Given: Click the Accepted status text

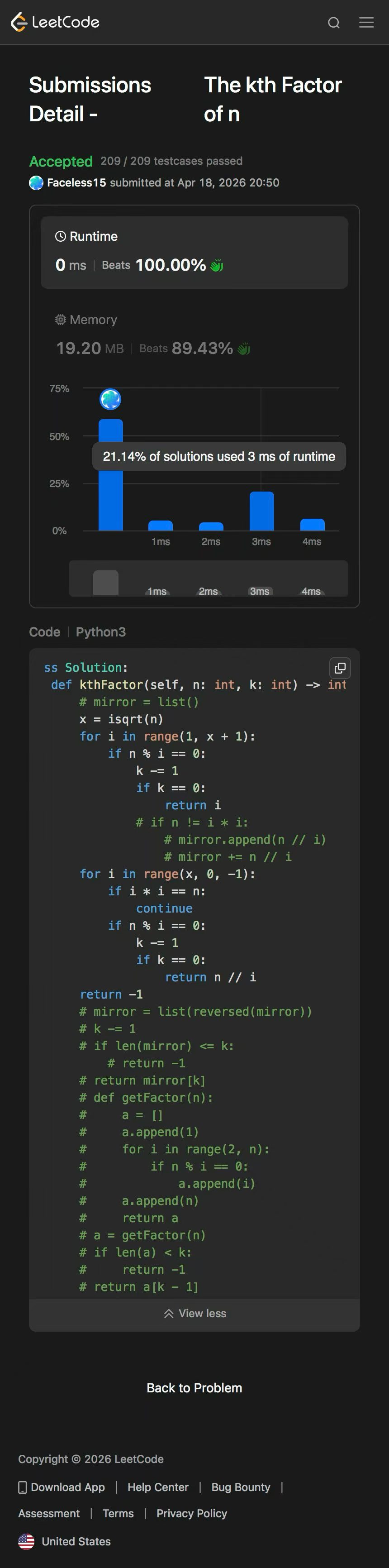Looking at the screenshot, I should pos(61,161).
